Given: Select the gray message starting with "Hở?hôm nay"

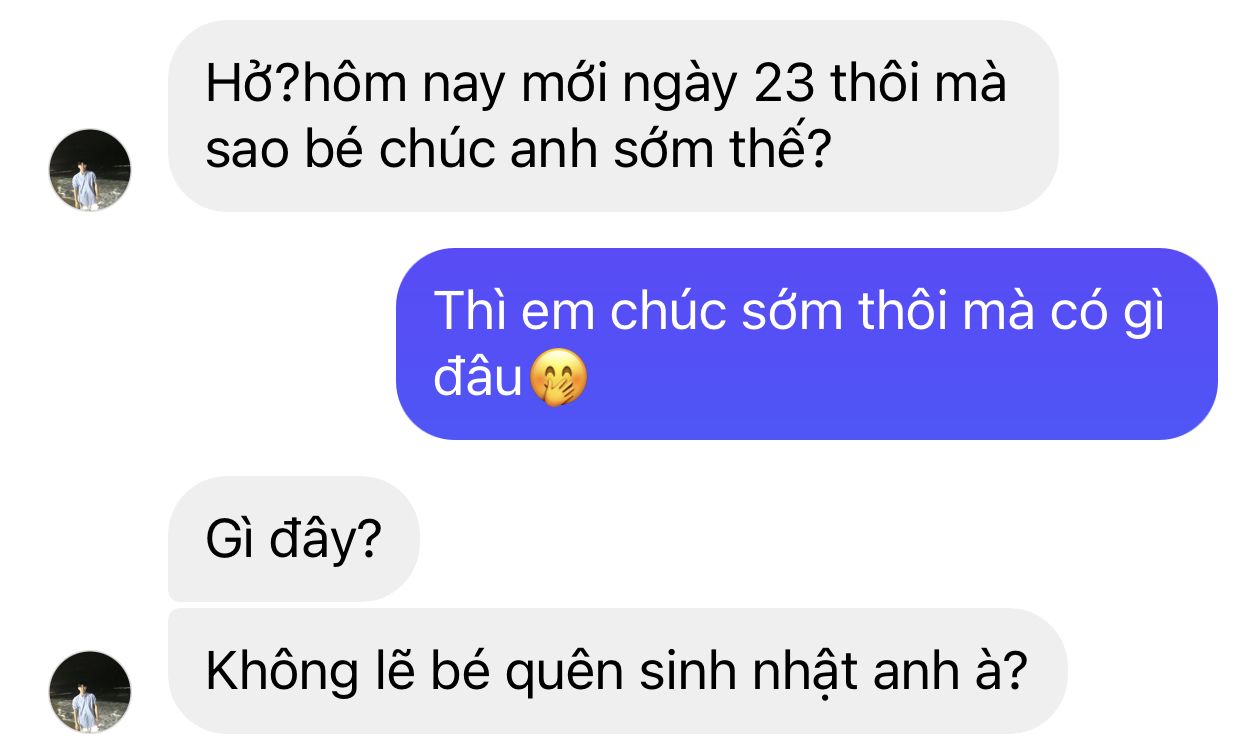Looking at the screenshot, I should pos(613,116).
